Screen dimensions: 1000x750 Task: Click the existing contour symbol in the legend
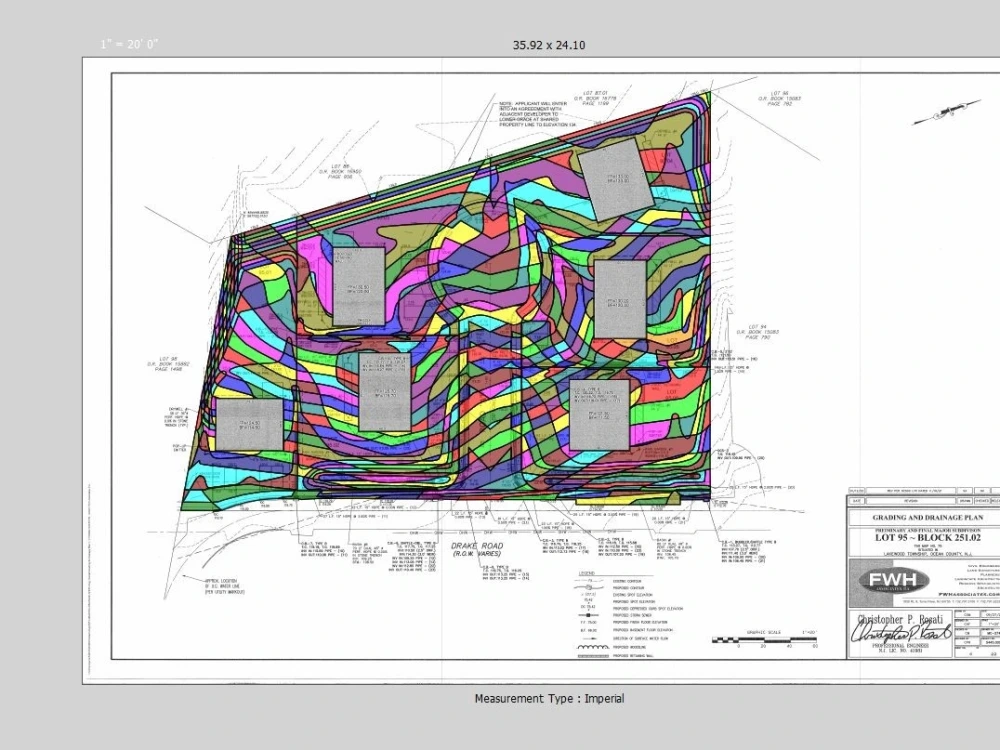(x=589, y=581)
